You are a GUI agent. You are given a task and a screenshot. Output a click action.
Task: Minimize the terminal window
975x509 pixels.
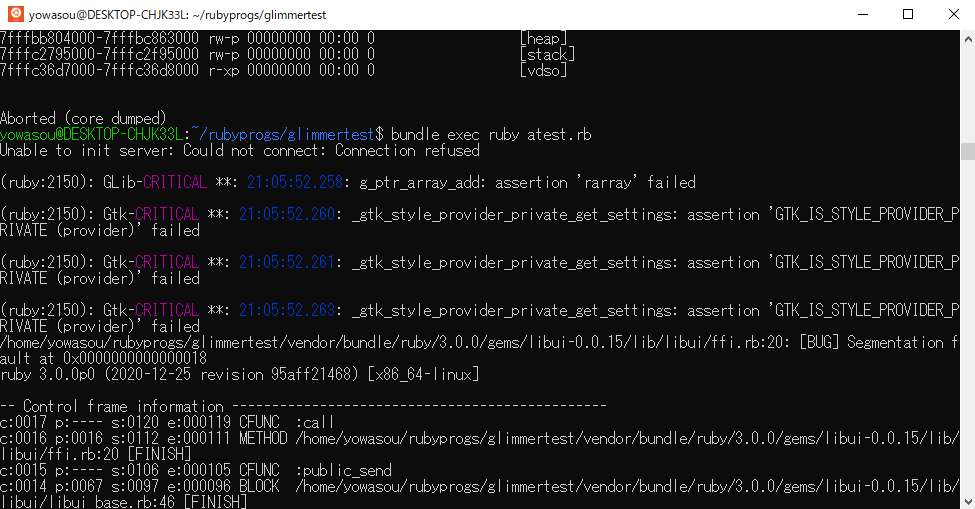tap(862, 14)
